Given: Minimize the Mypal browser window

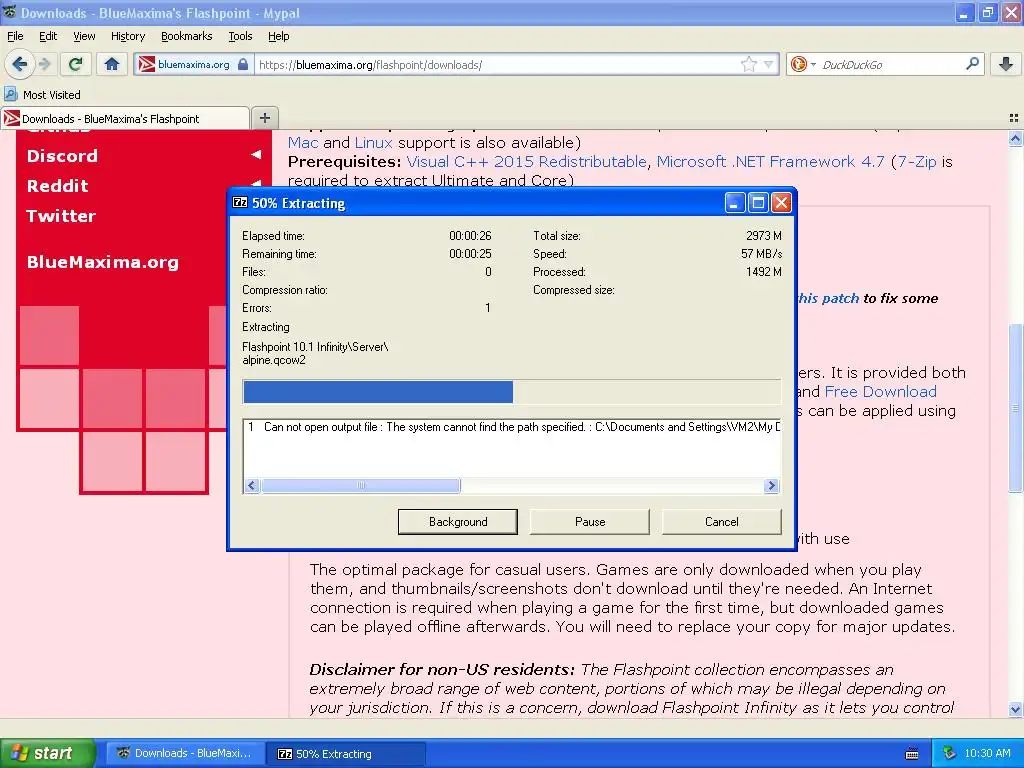Looking at the screenshot, I should click(x=965, y=12).
